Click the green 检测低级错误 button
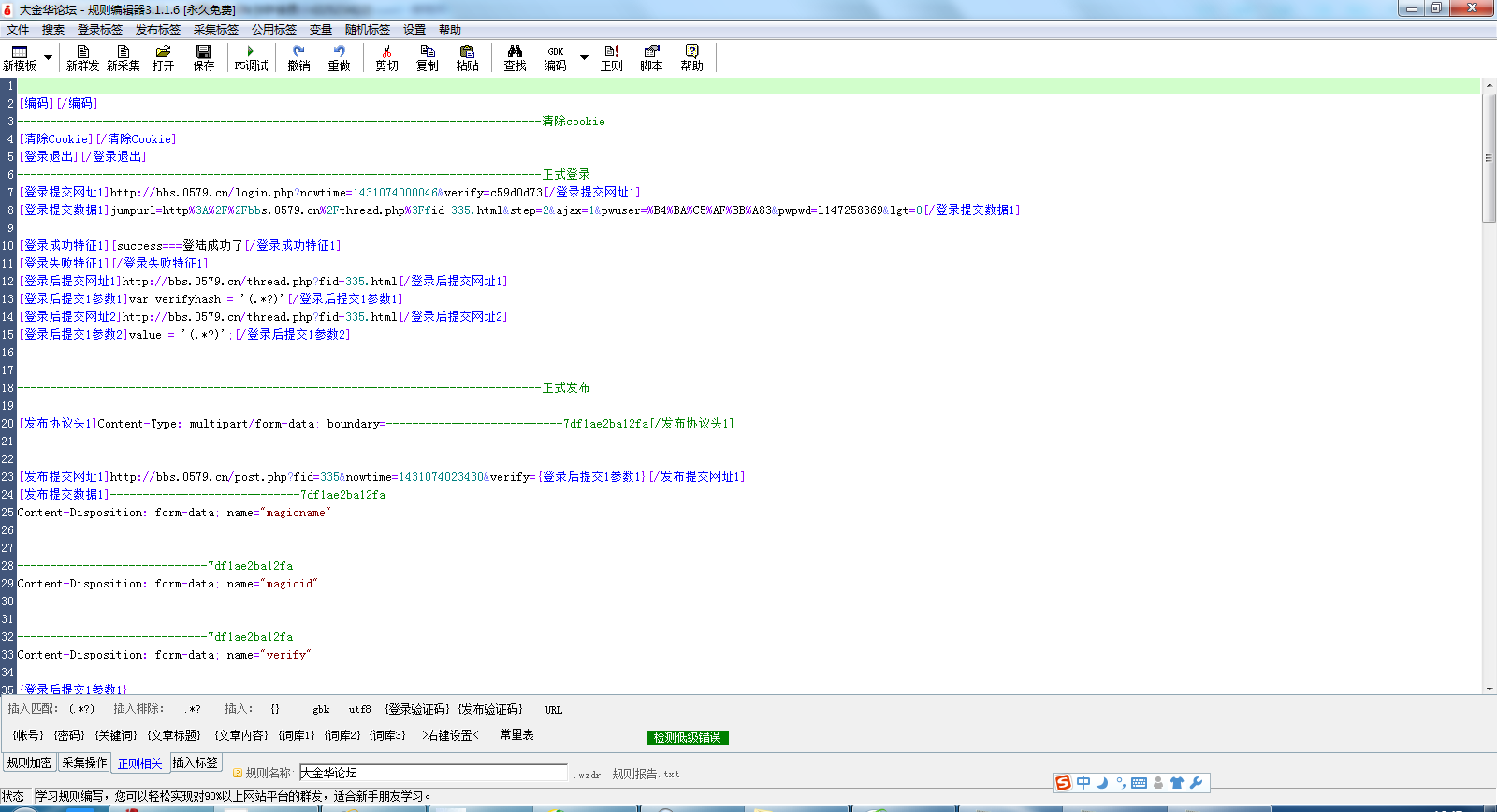The image size is (1497, 812). (x=687, y=737)
